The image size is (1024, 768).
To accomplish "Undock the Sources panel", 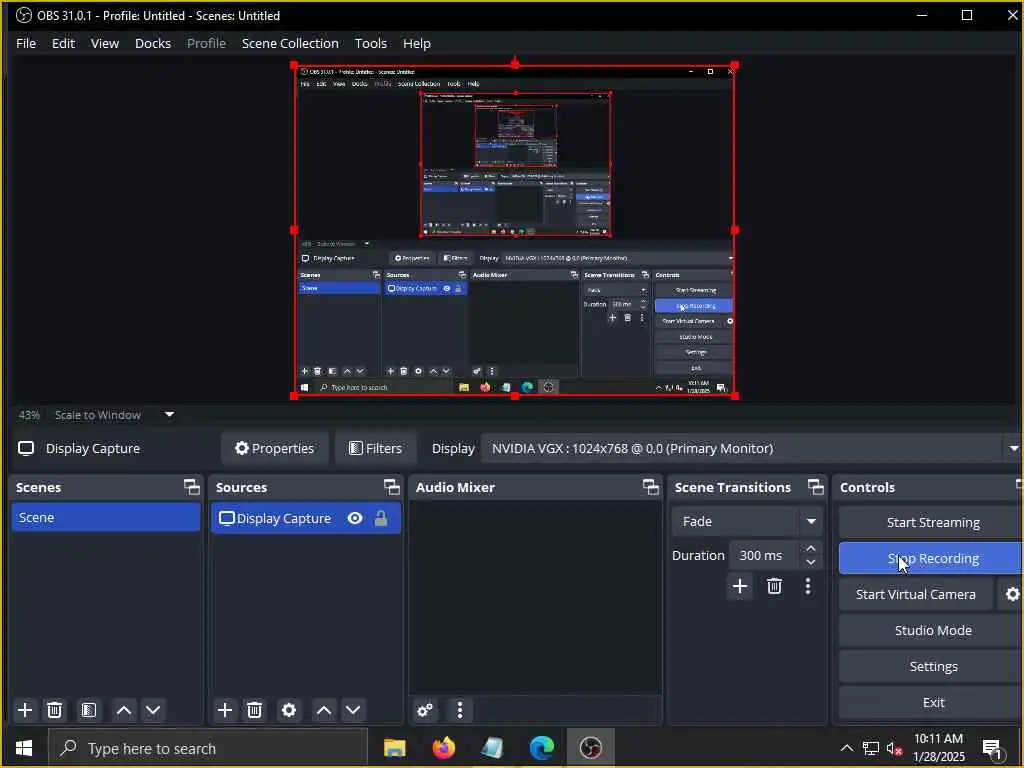I will pos(391,487).
